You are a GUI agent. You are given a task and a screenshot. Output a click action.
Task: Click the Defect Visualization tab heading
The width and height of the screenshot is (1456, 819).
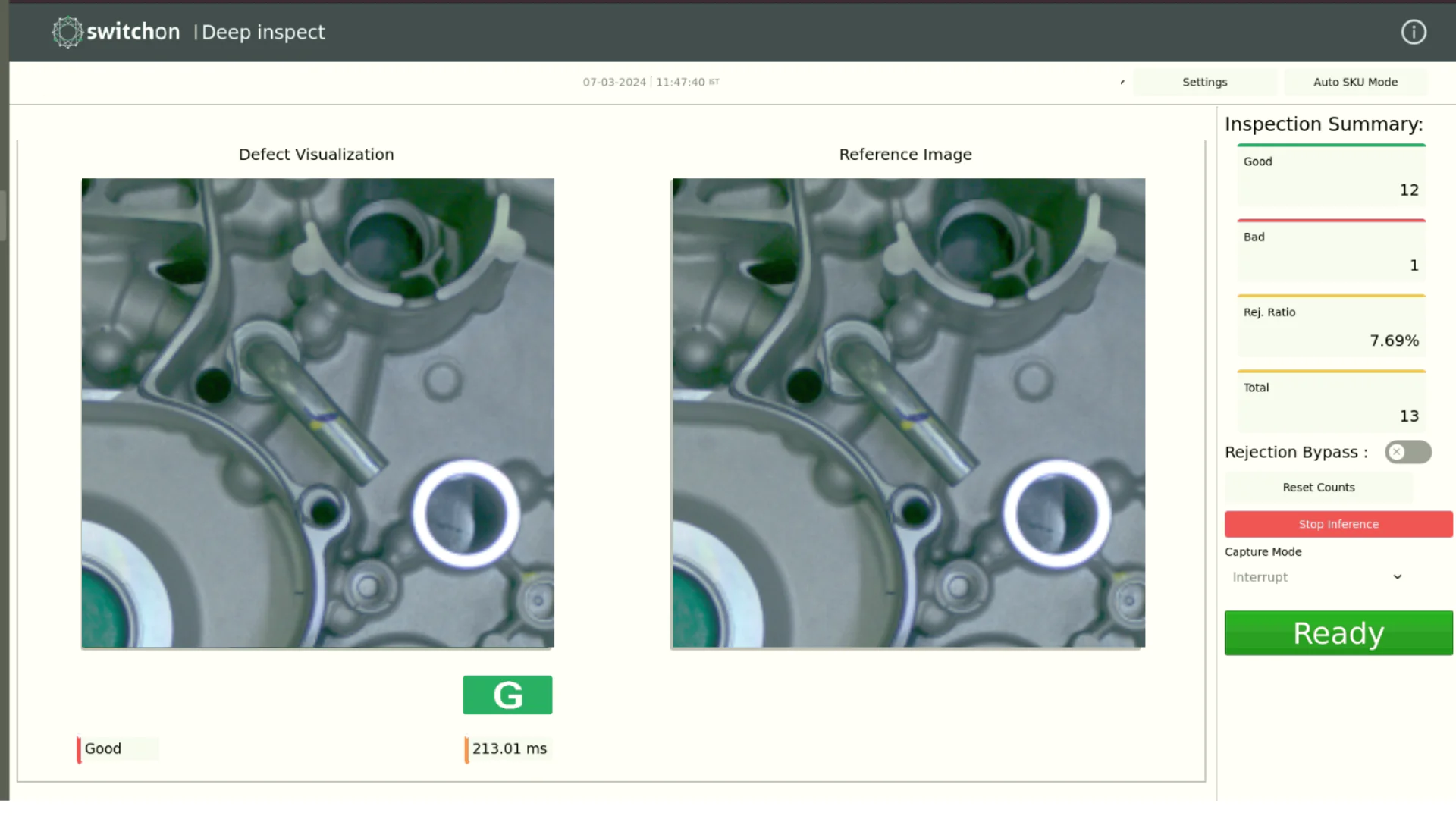(316, 154)
